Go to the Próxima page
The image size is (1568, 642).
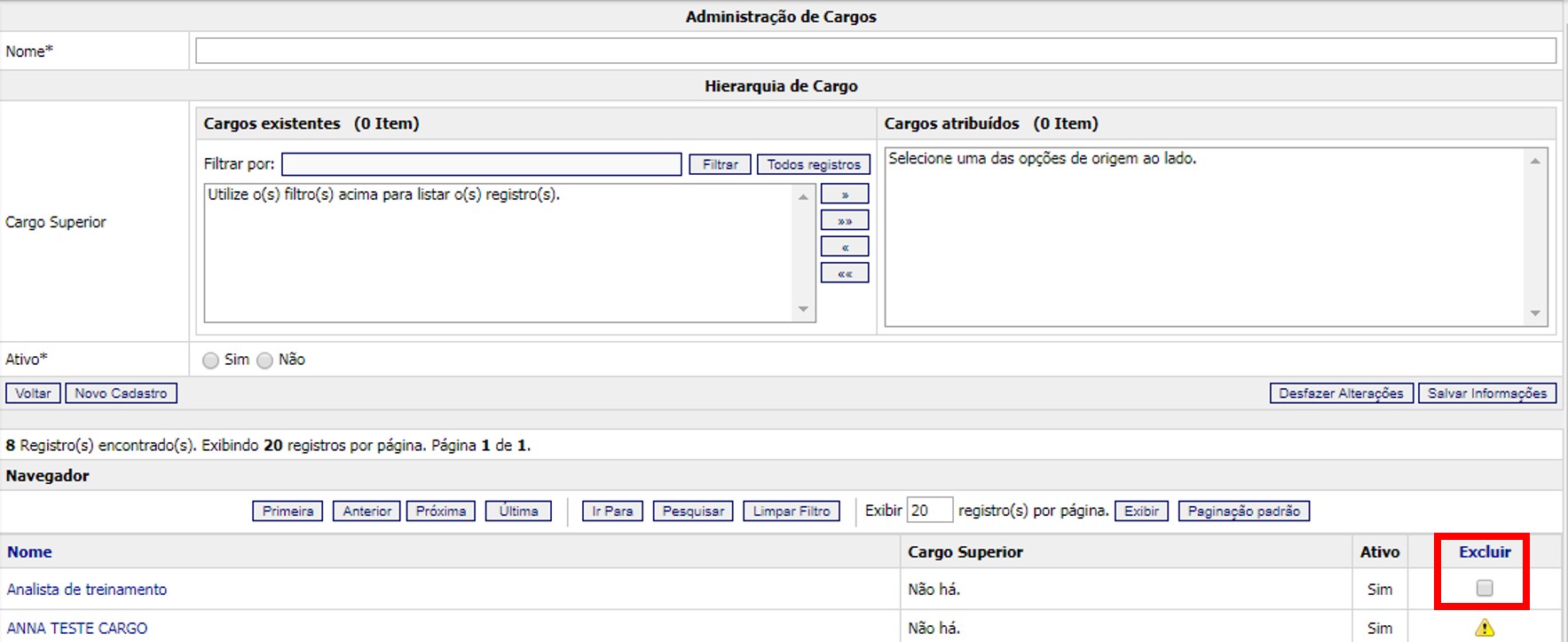pyautogui.click(x=440, y=511)
